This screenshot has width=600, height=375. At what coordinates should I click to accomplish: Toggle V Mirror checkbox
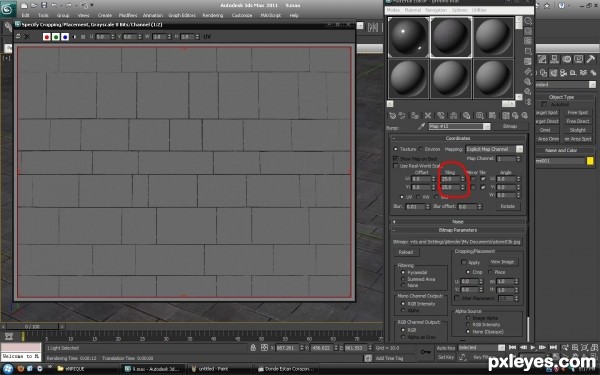(473, 187)
